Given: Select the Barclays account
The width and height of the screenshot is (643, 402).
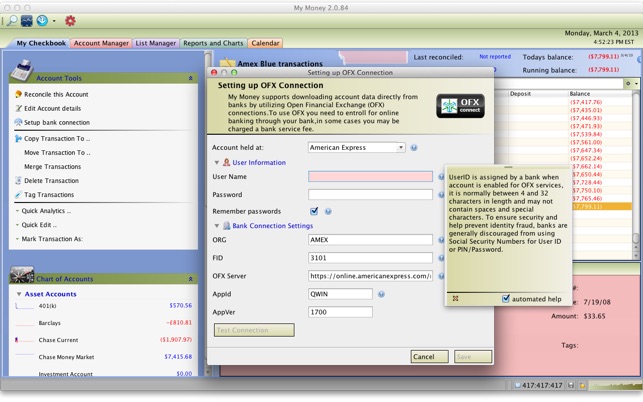Looking at the screenshot, I should click(103, 323).
